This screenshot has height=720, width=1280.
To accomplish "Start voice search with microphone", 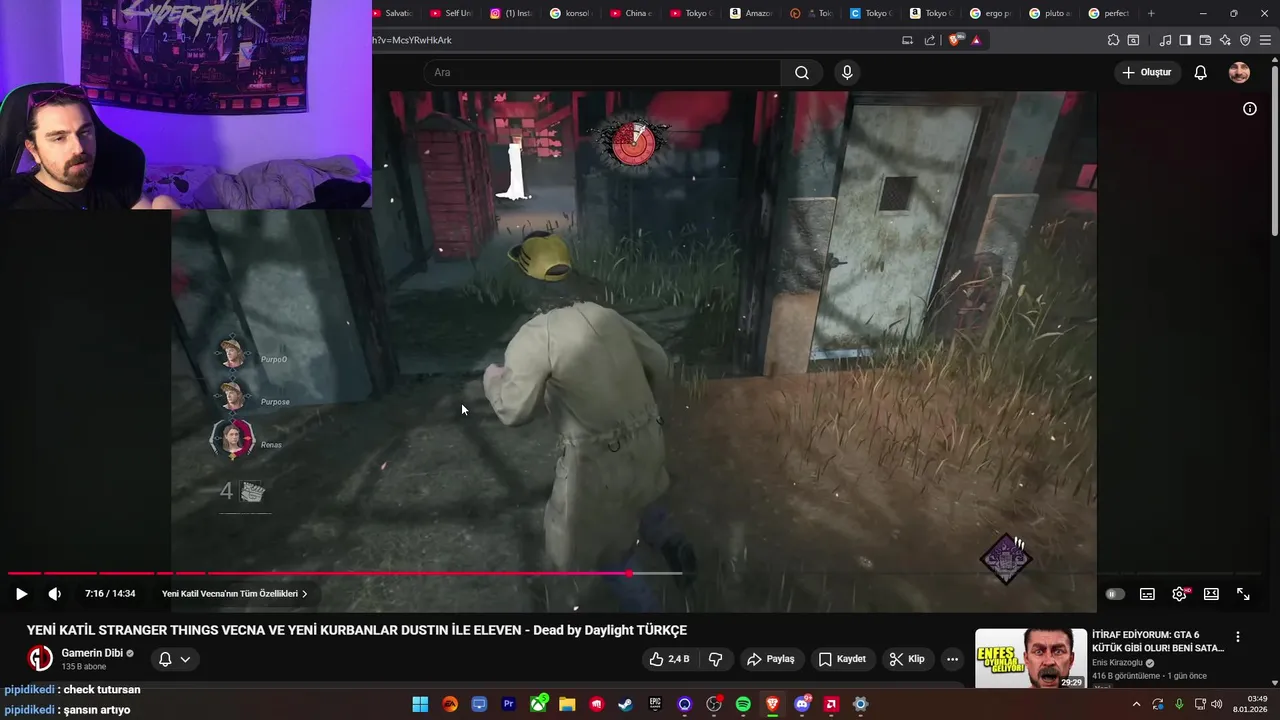I will tap(847, 72).
